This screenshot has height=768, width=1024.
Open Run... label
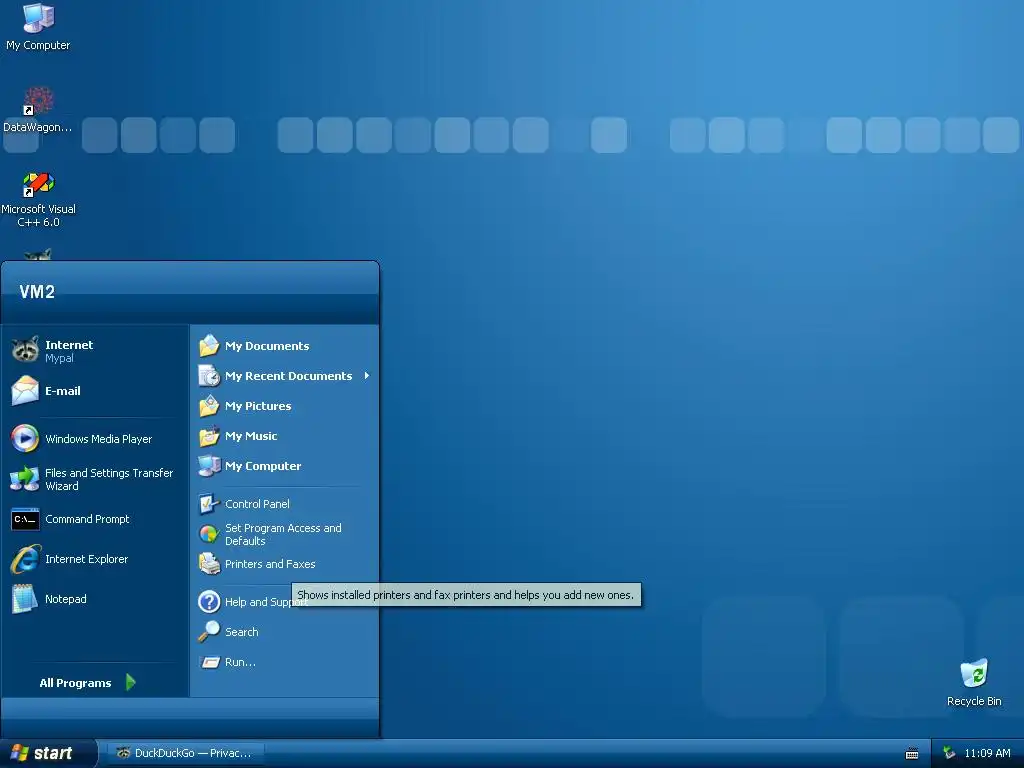pos(240,662)
